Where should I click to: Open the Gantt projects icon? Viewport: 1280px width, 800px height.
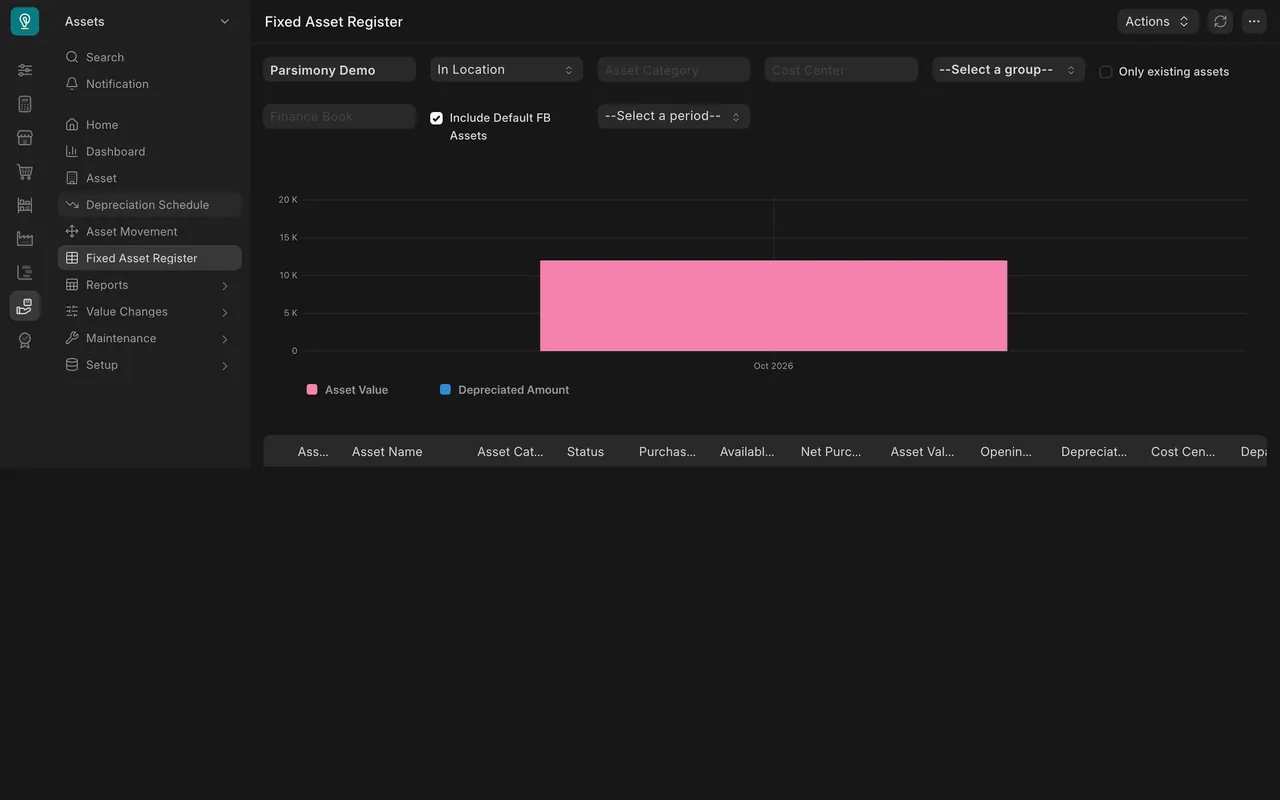pyautogui.click(x=25, y=272)
